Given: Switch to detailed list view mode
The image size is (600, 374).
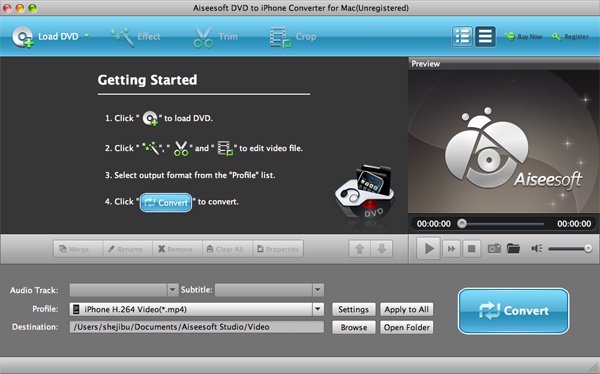Looking at the screenshot, I should [x=463, y=37].
